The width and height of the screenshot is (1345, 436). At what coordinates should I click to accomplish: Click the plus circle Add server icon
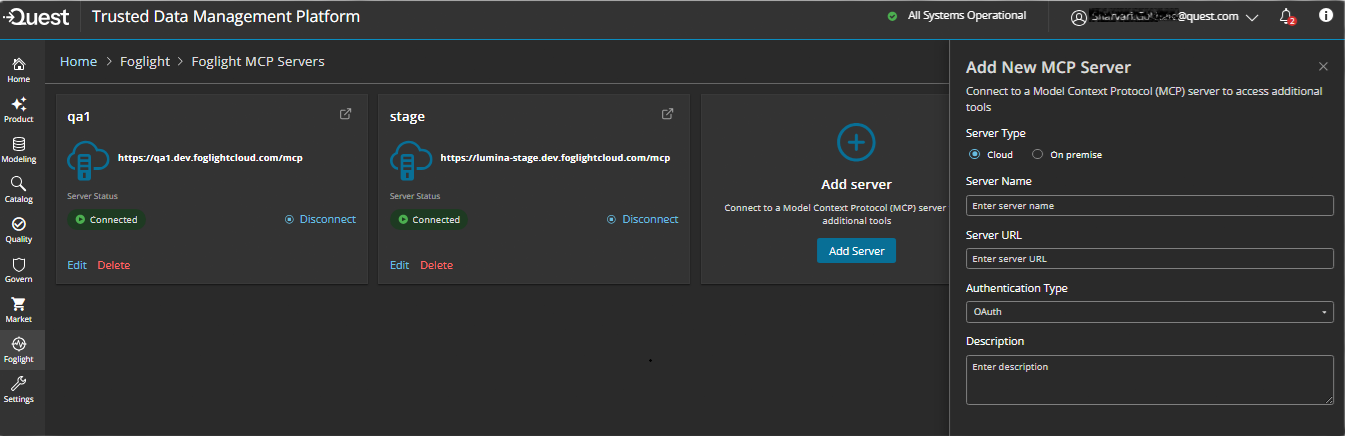click(x=856, y=143)
